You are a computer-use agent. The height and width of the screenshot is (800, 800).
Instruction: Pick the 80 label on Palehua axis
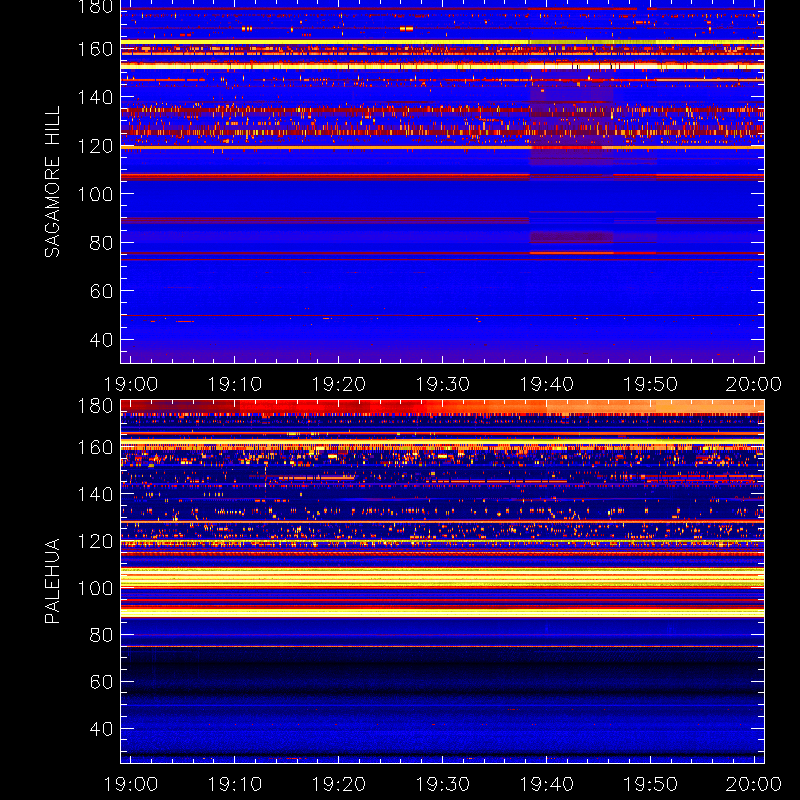[x=101, y=635]
